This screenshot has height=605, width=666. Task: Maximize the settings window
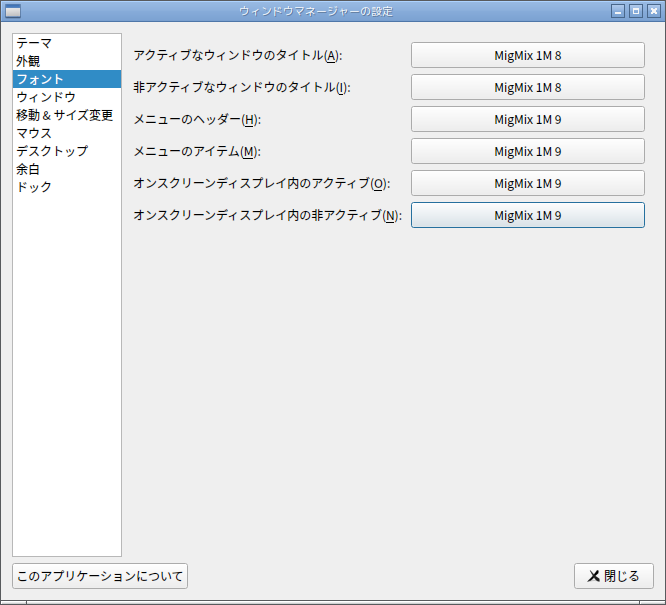point(636,11)
